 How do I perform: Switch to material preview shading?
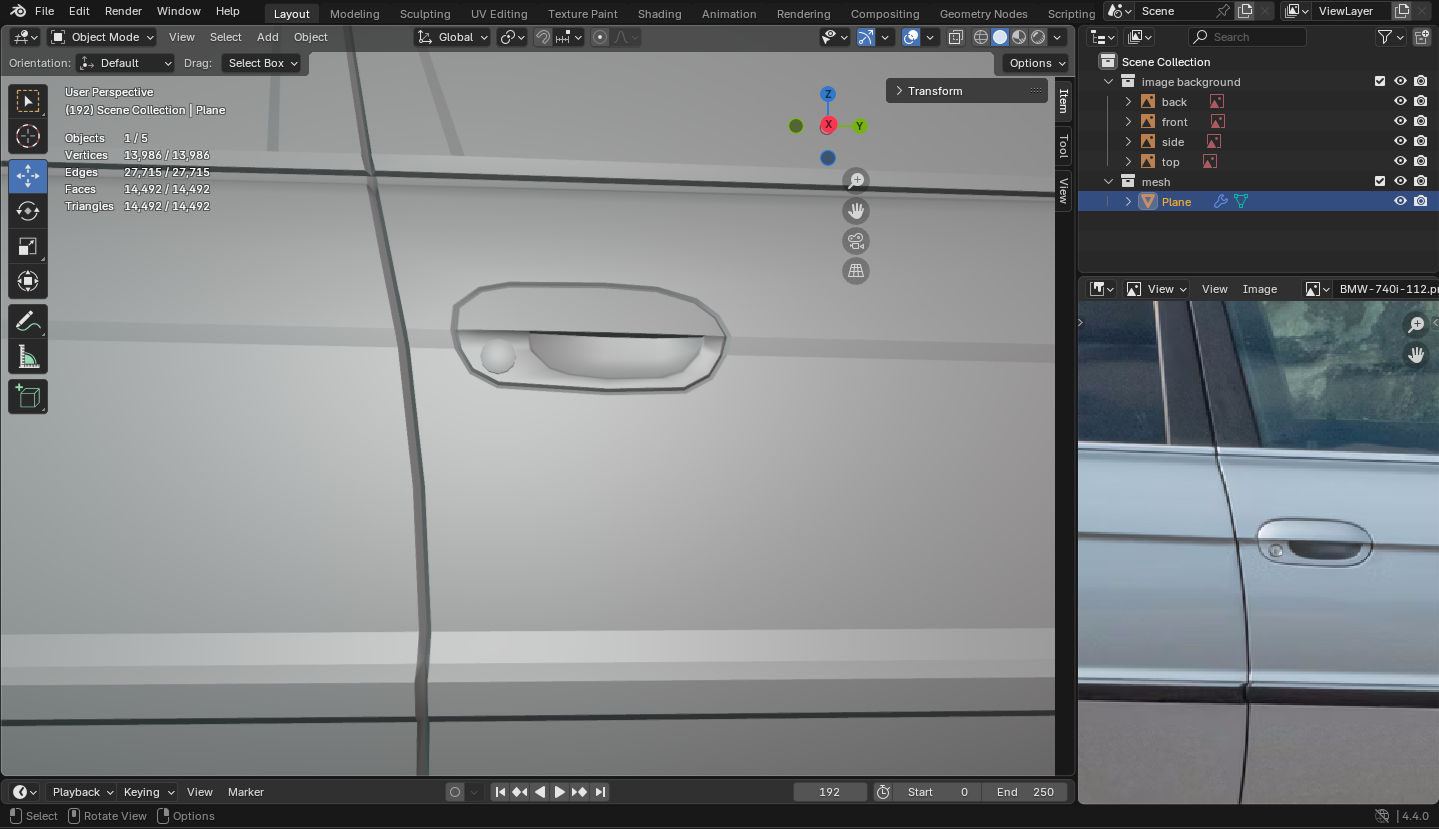coord(1019,37)
